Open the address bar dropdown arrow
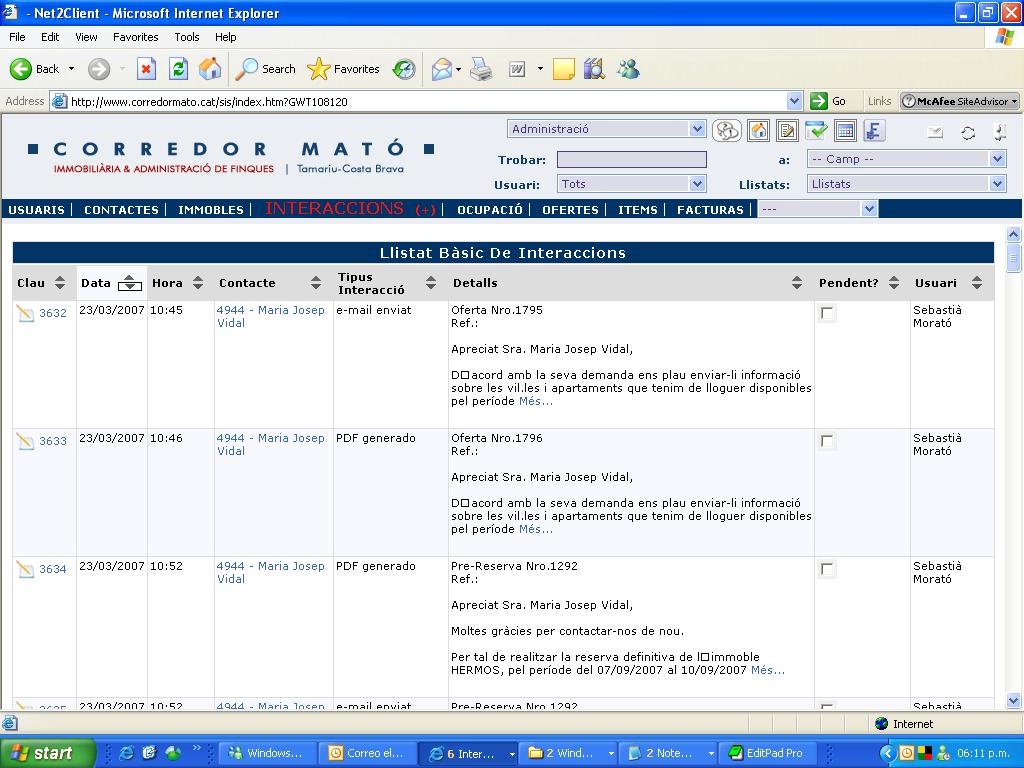Screen dimensions: 1024x768 tap(794, 101)
